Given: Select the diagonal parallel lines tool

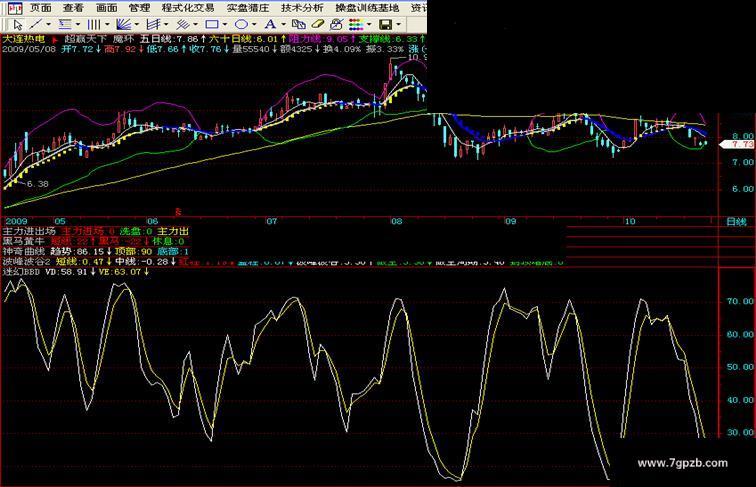Looking at the screenshot, I should (x=182, y=24).
